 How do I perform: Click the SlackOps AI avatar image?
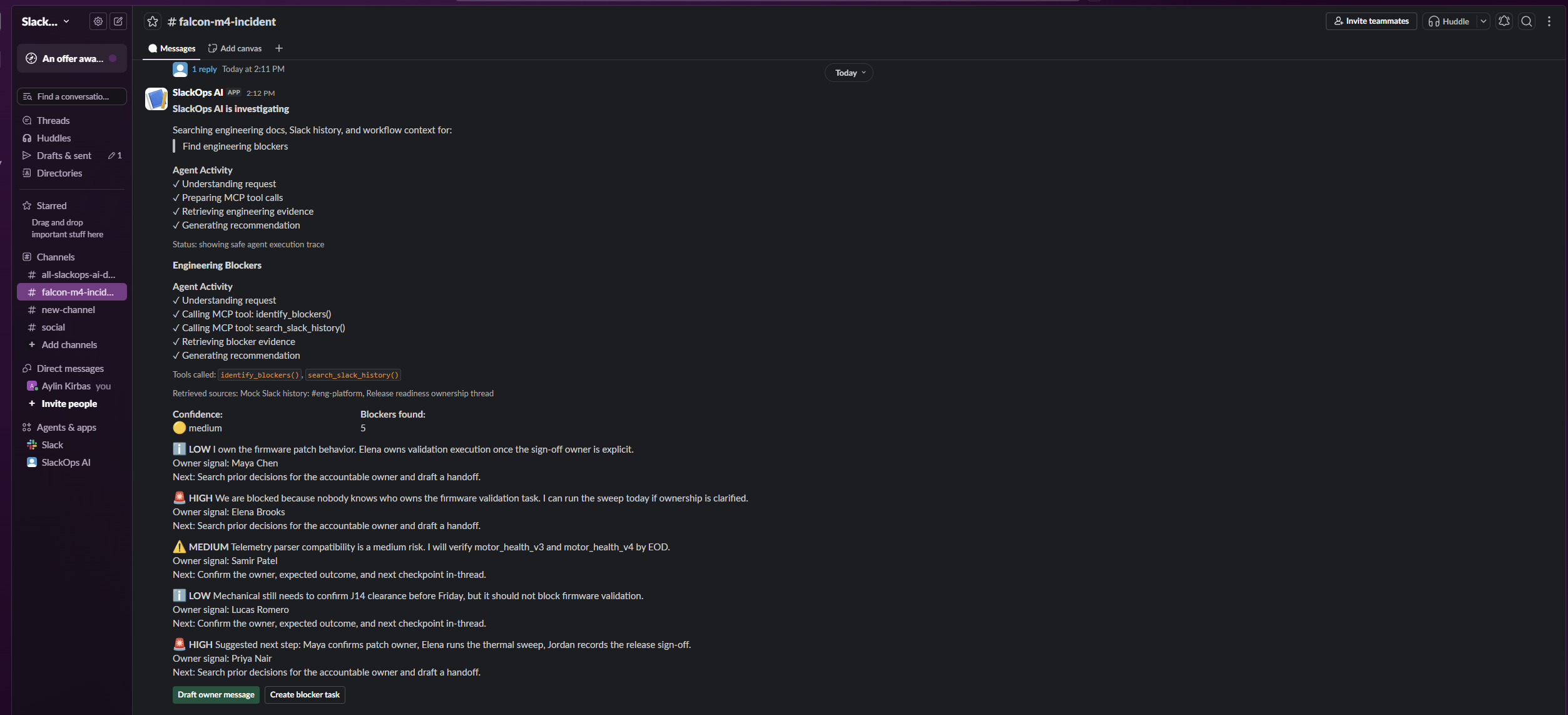(x=156, y=99)
